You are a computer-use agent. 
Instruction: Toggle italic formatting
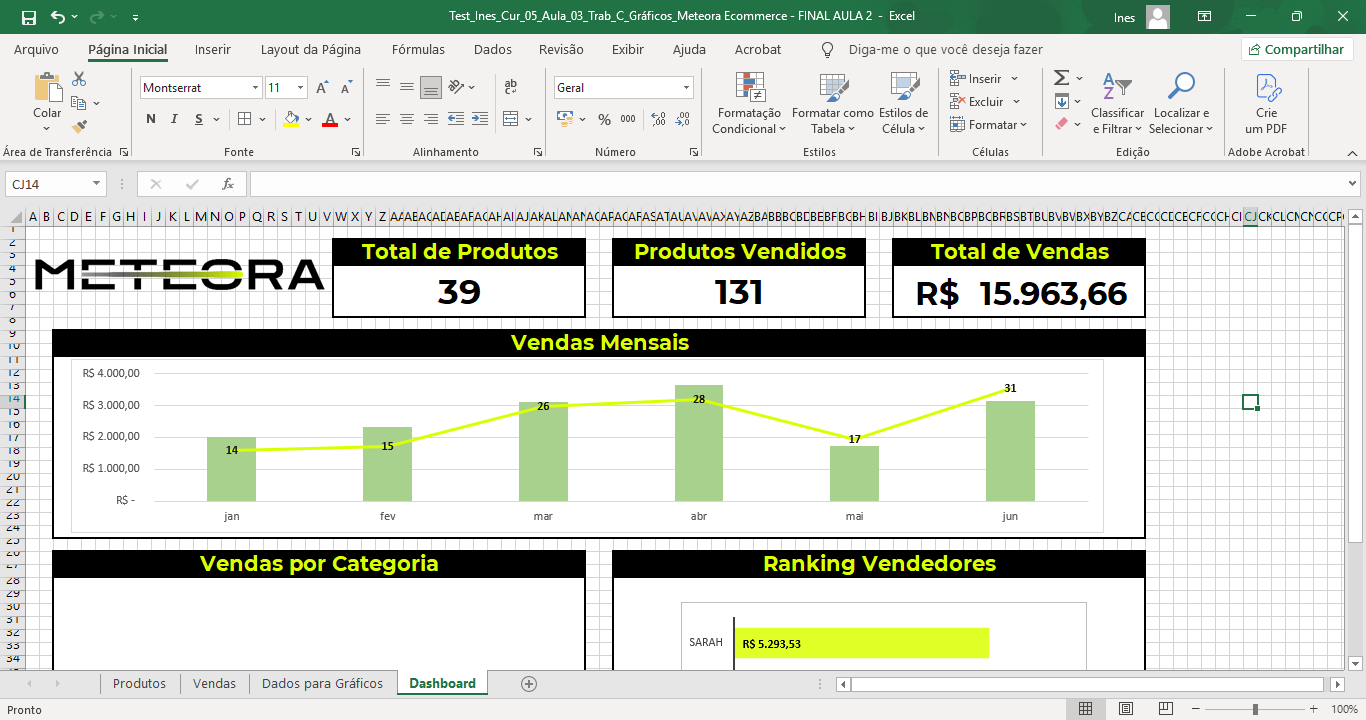[x=175, y=119]
